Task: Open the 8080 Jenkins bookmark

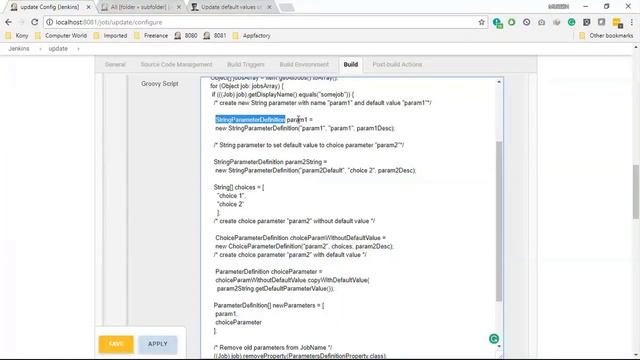Action: (x=186, y=36)
